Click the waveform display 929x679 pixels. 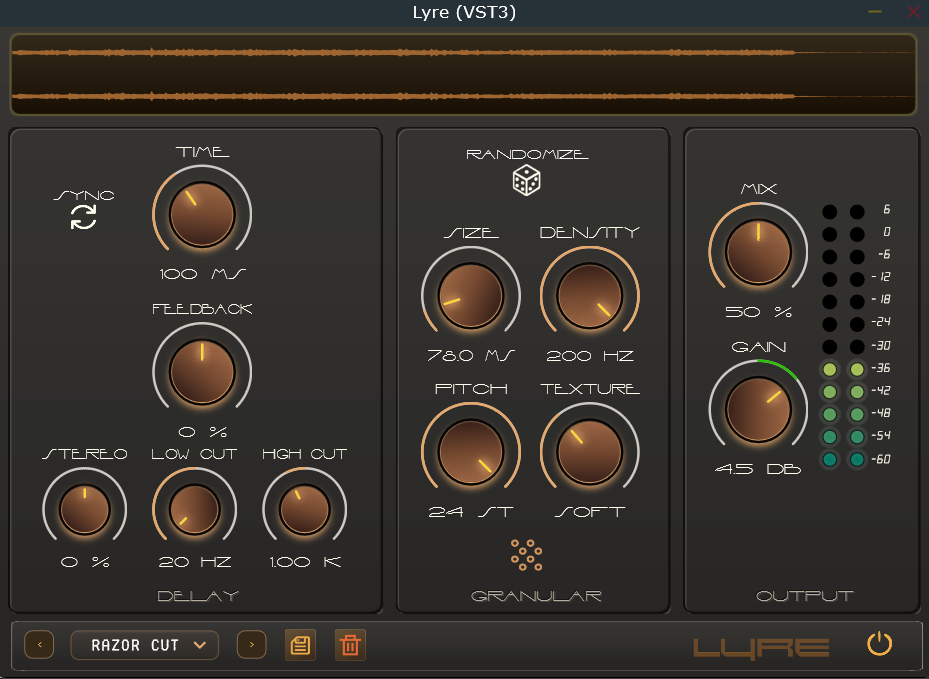point(463,74)
